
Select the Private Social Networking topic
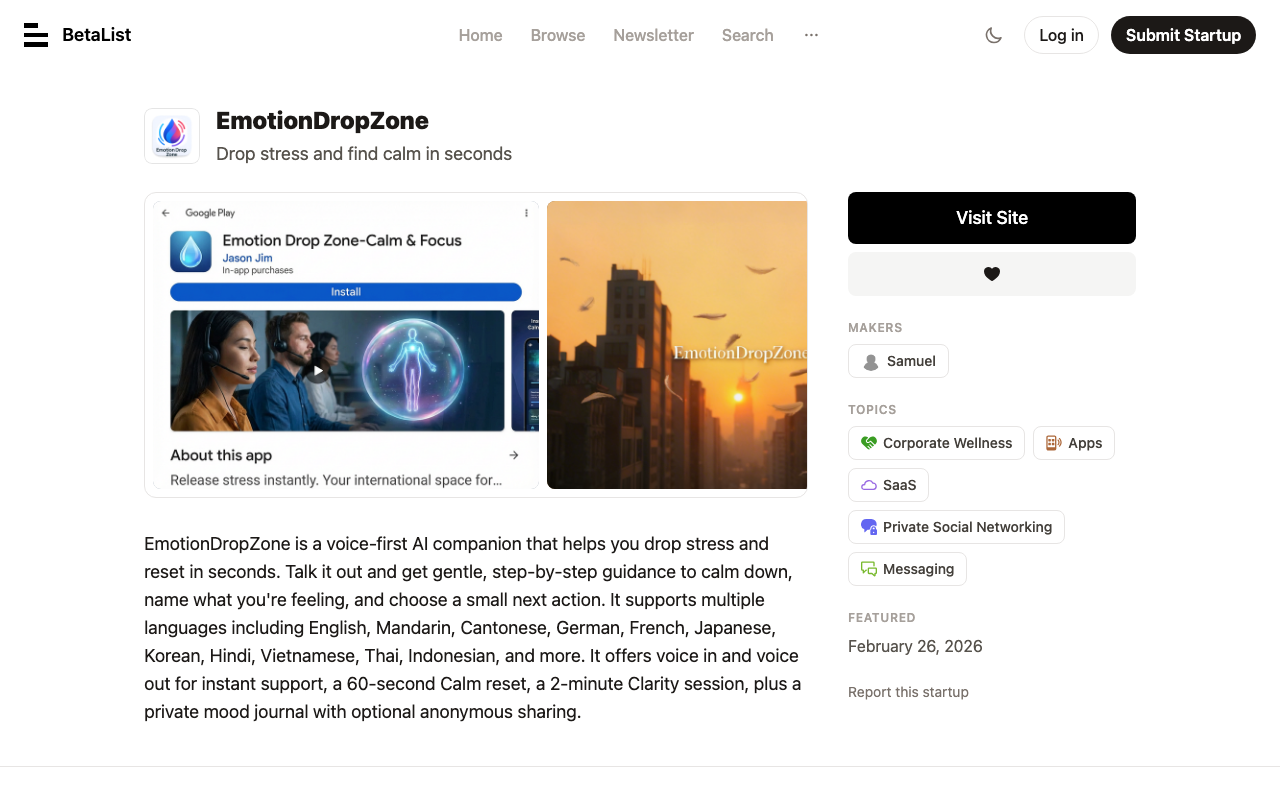coord(956,527)
